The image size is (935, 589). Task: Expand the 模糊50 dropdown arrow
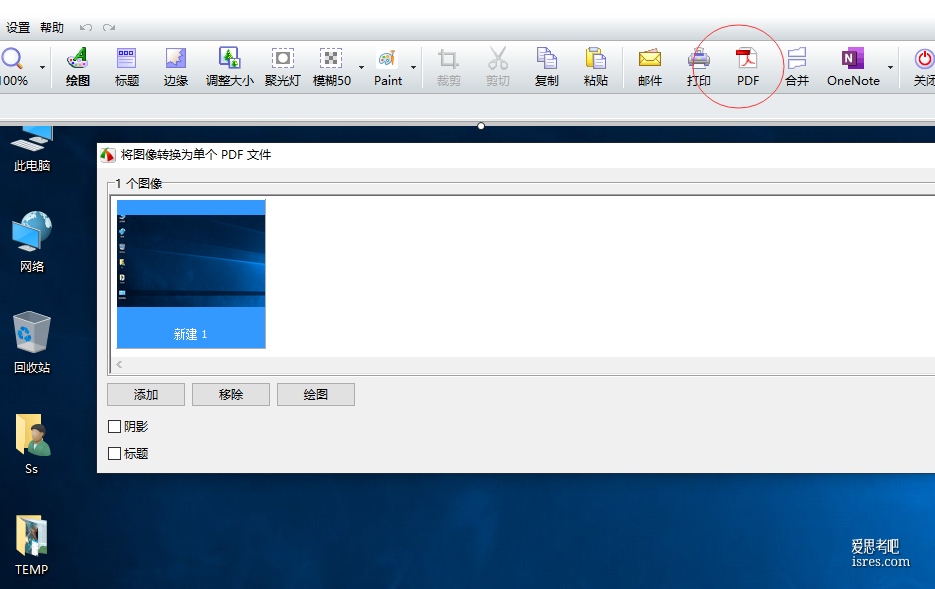coord(361,67)
